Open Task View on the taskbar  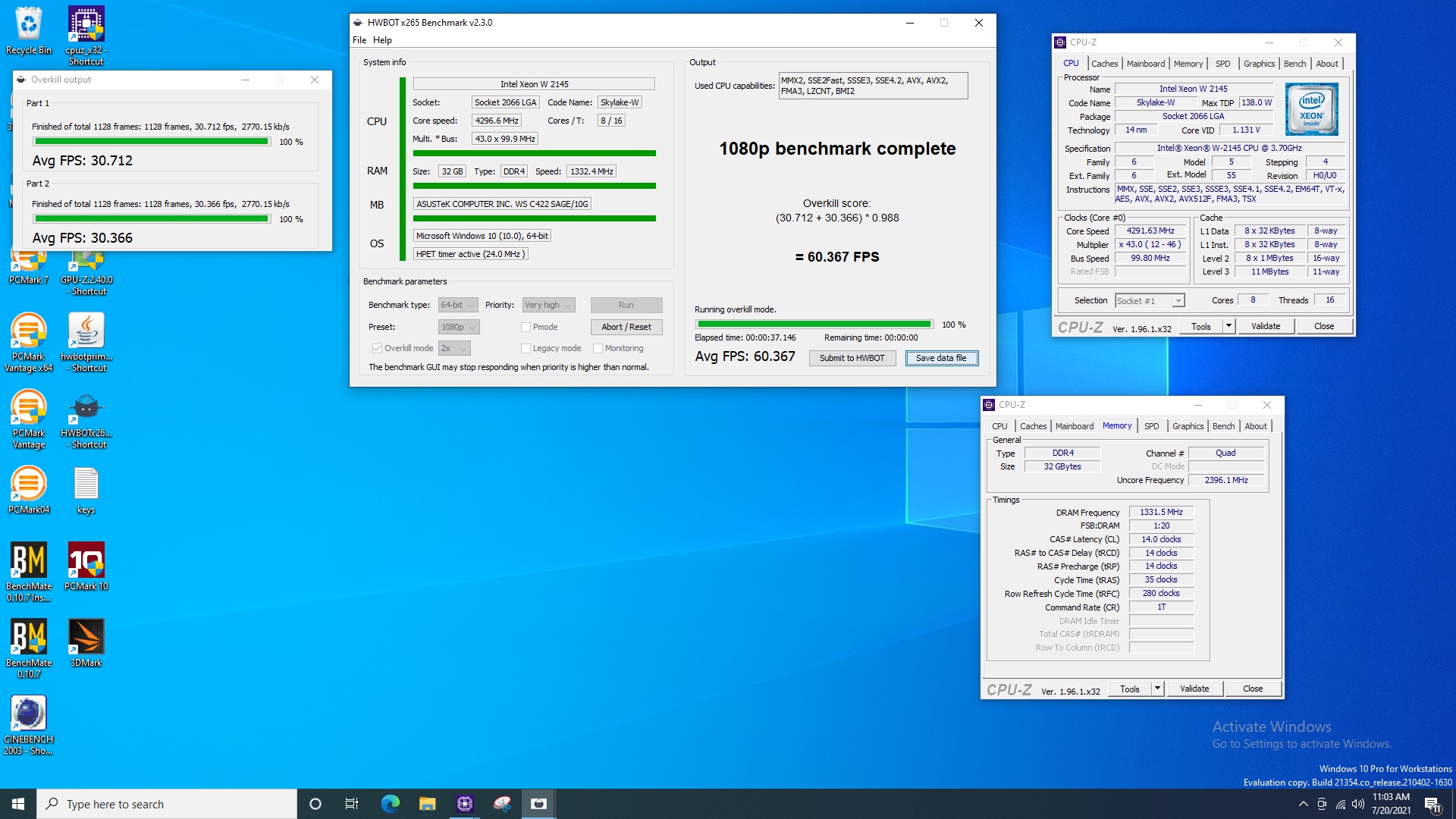click(352, 804)
